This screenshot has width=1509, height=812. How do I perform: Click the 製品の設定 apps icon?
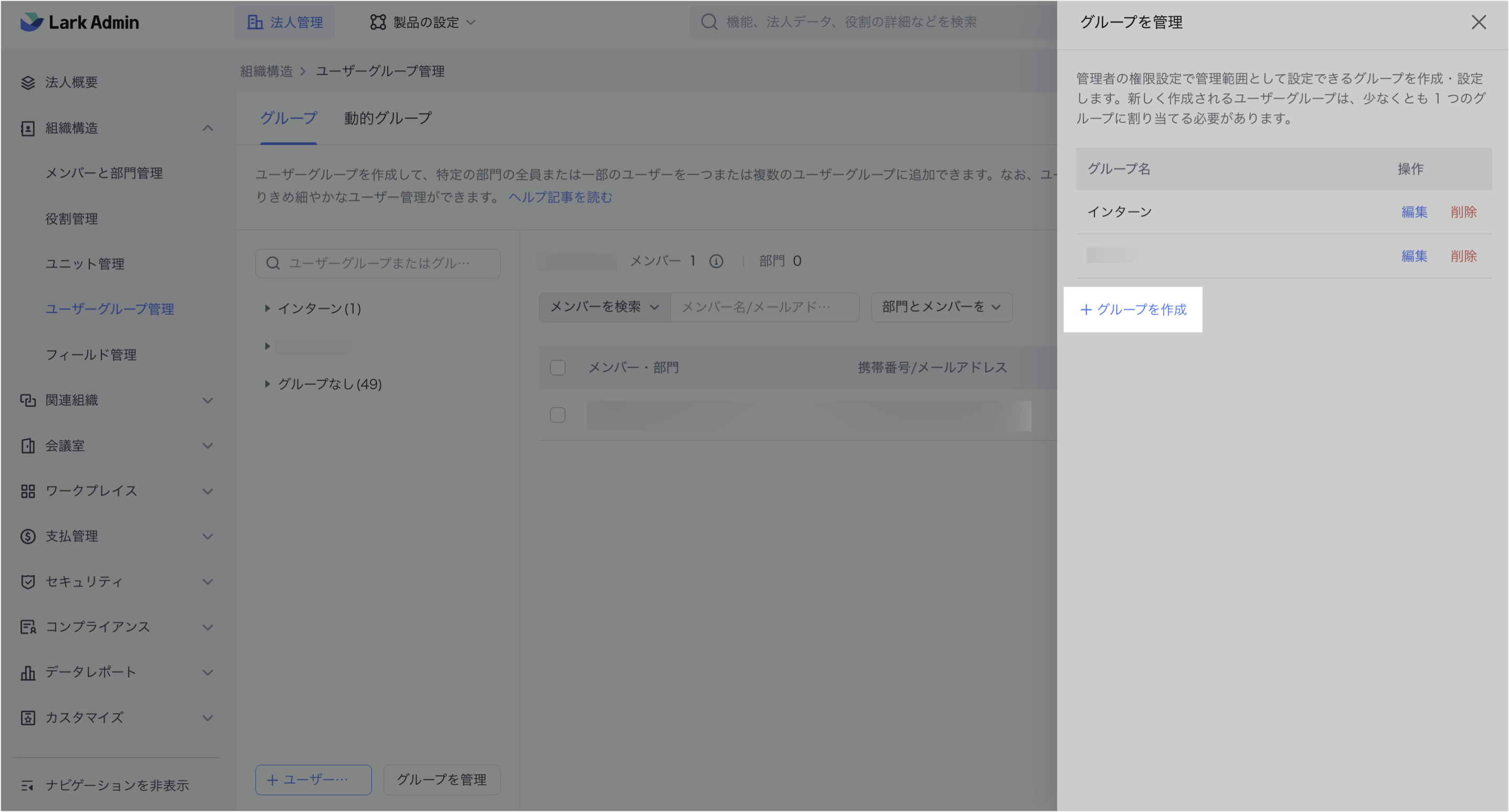click(378, 22)
